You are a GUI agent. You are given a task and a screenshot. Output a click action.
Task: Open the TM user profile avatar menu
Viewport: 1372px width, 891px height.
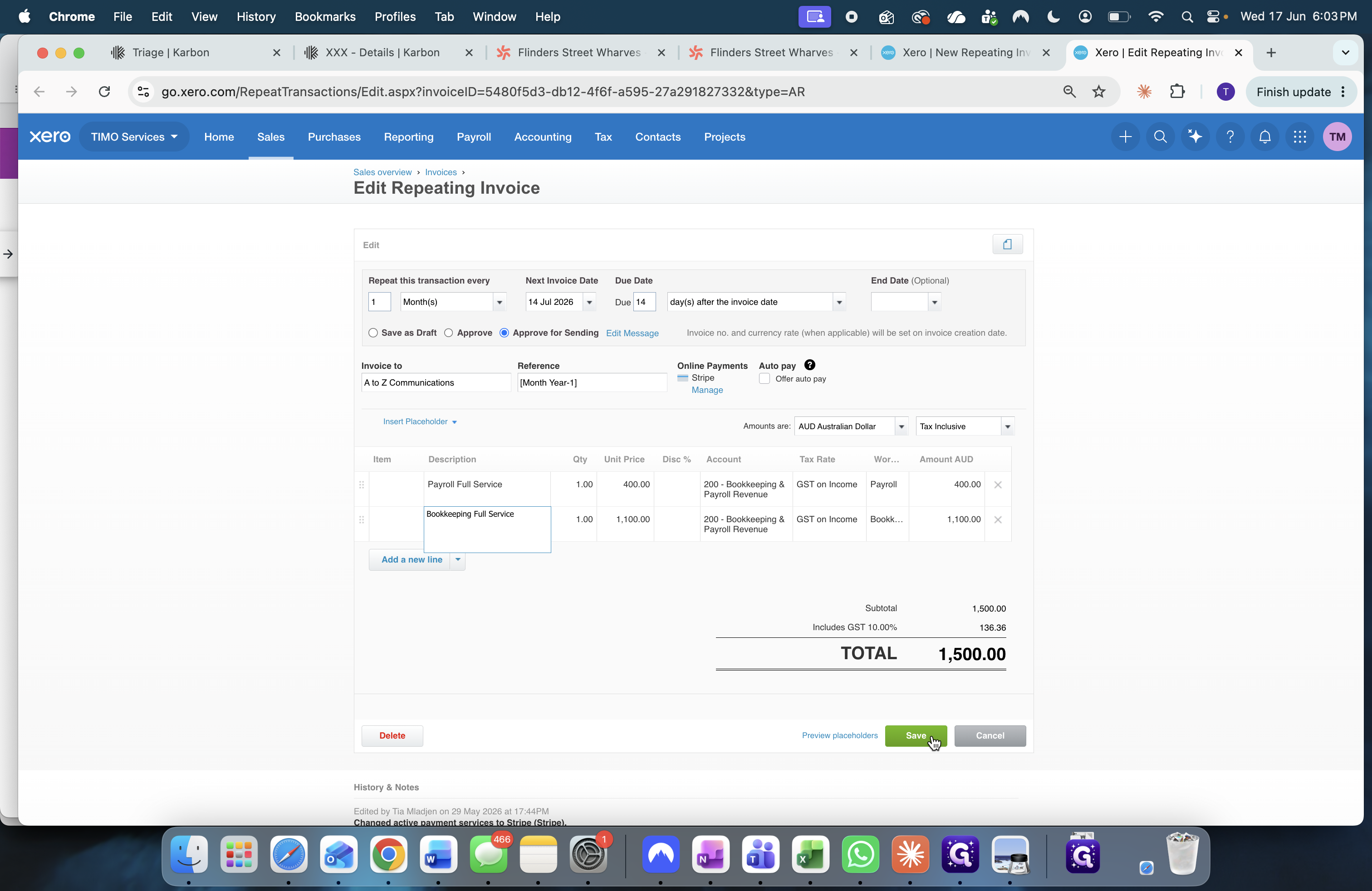[x=1337, y=137]
